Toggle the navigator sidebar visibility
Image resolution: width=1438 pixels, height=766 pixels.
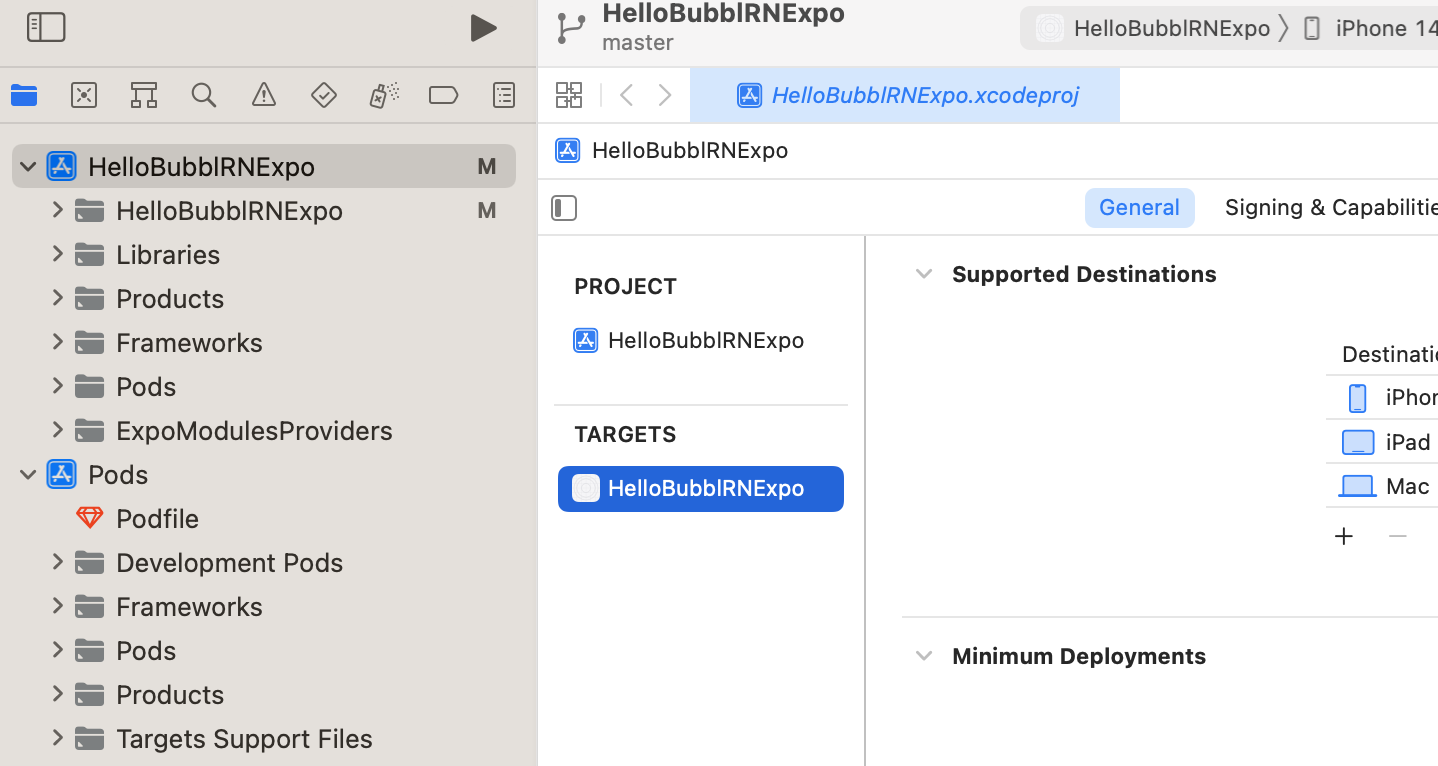[46, 27]
